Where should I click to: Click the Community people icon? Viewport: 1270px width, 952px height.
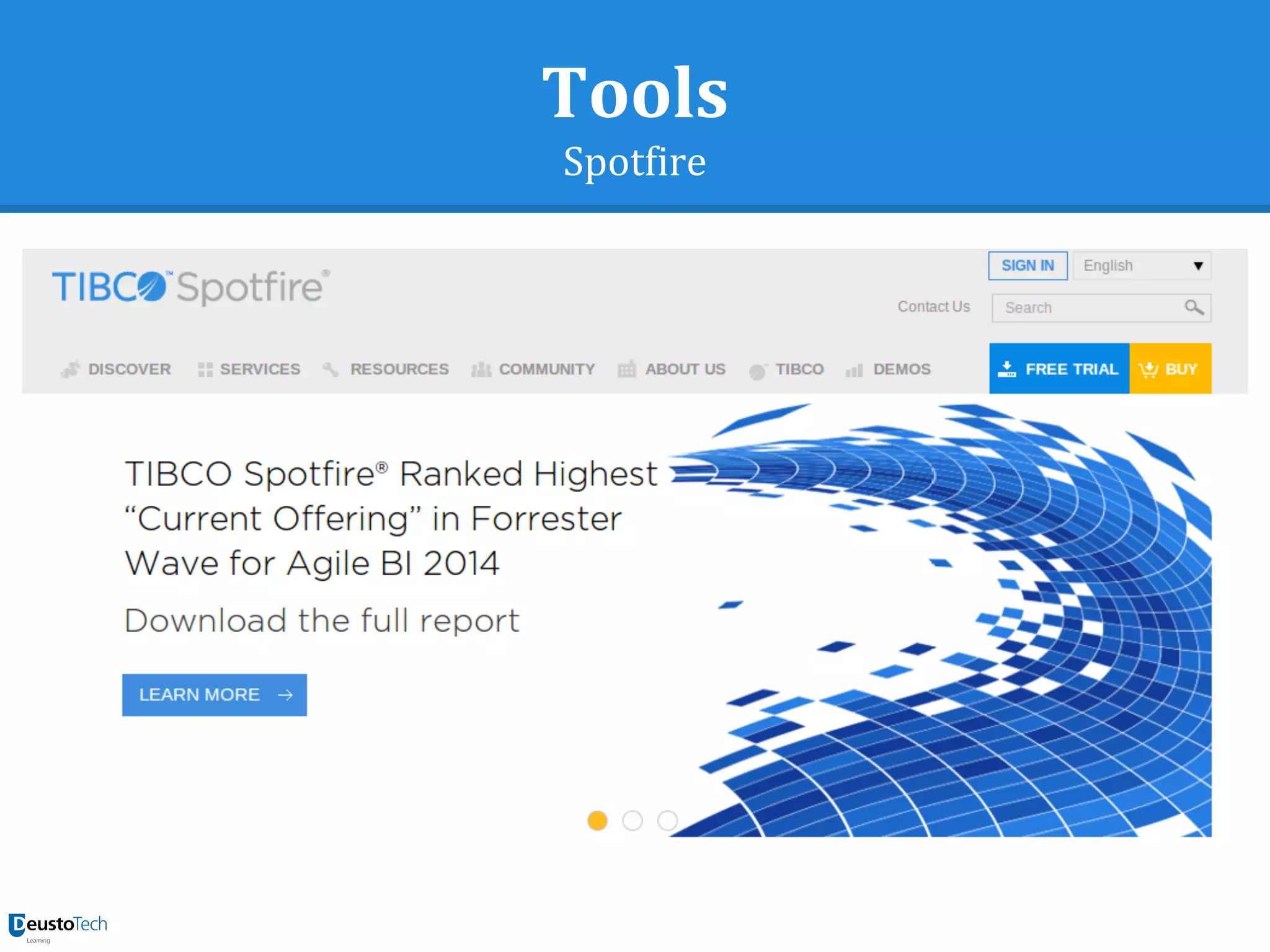point(481,369)
